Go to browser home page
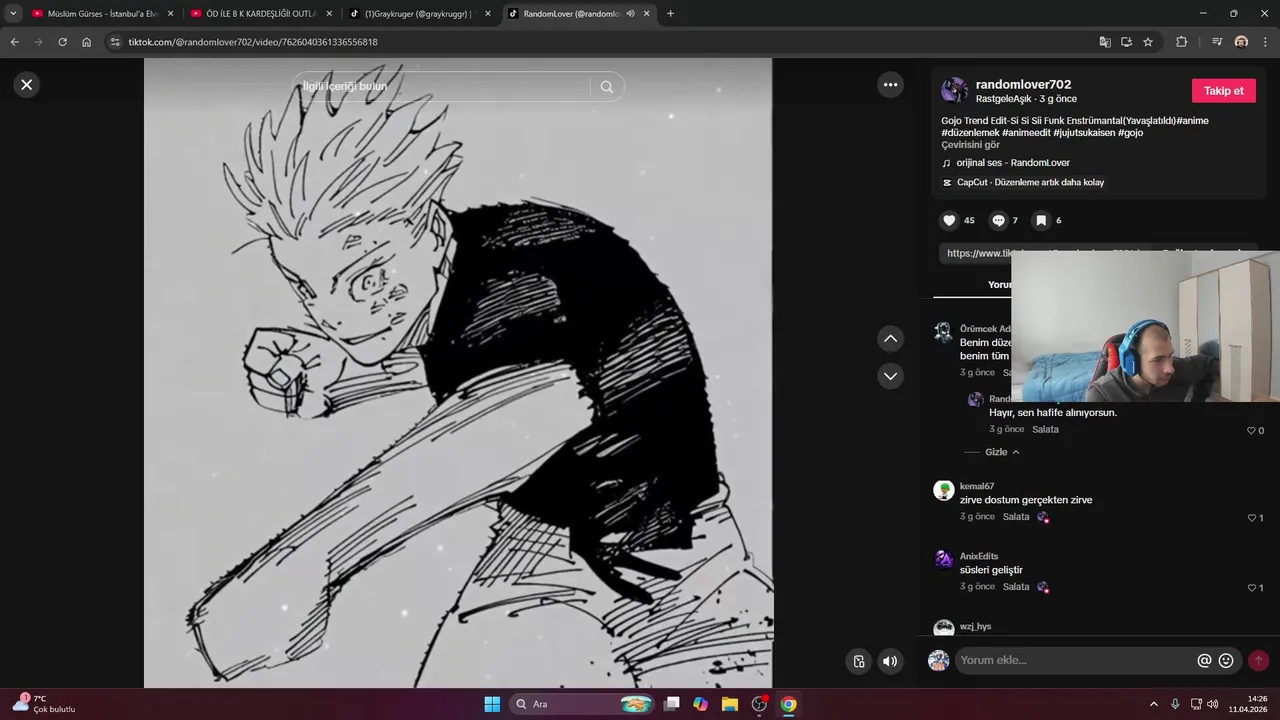The height and width of the screenshot is (720, 1280). tap(86, 42)
